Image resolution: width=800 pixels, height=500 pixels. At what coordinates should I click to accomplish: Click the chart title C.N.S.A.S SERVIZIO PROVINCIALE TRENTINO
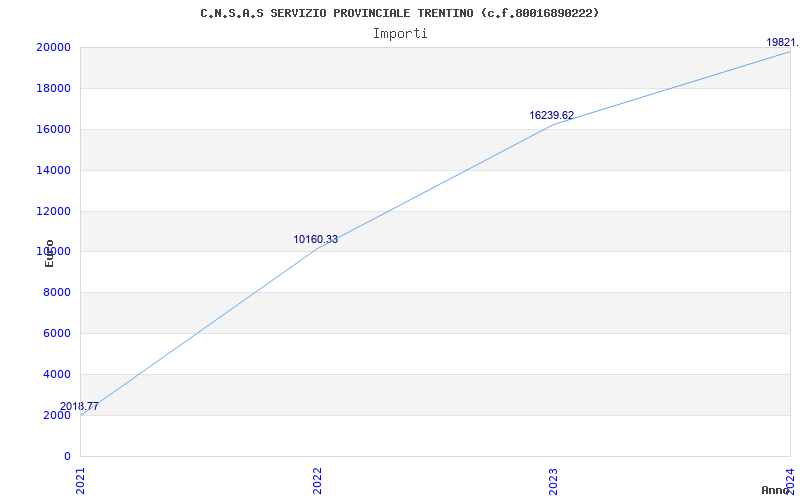point(399,13)
